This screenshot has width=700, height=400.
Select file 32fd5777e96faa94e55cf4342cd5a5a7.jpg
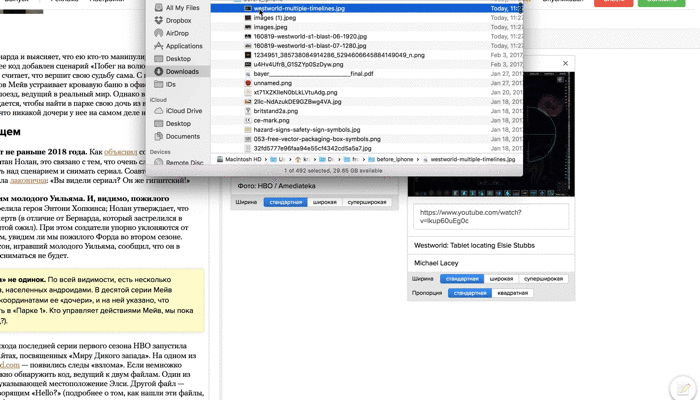(312, 148)
